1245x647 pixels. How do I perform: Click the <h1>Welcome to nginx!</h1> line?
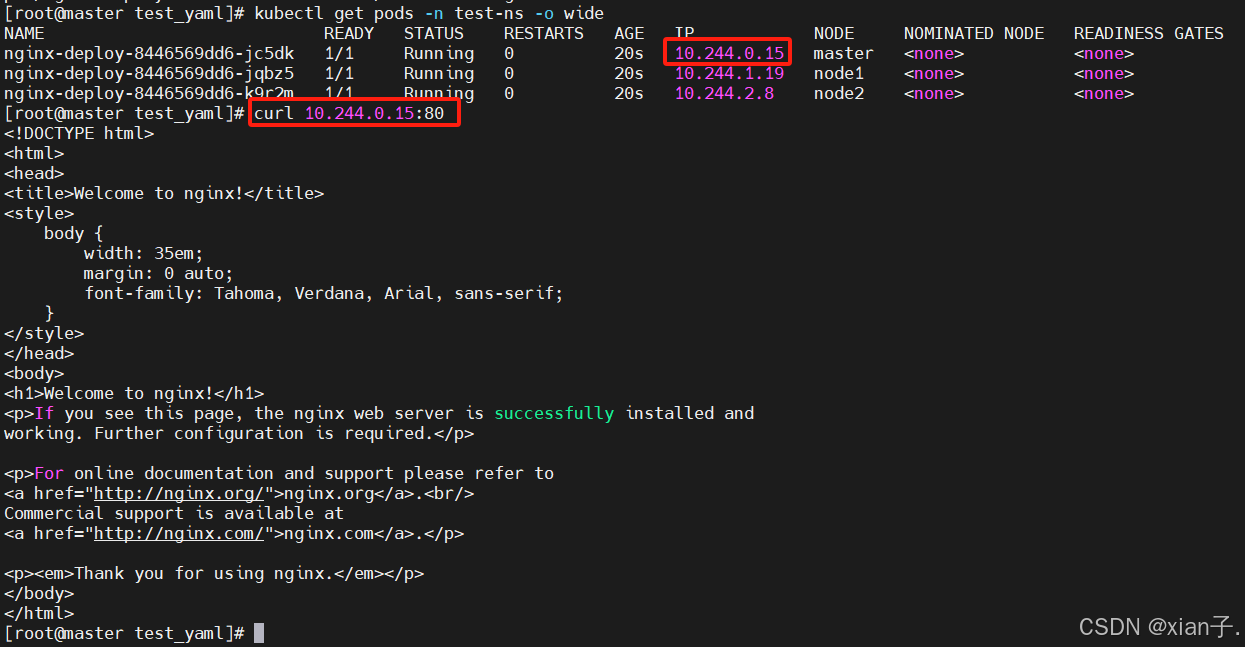134,393
